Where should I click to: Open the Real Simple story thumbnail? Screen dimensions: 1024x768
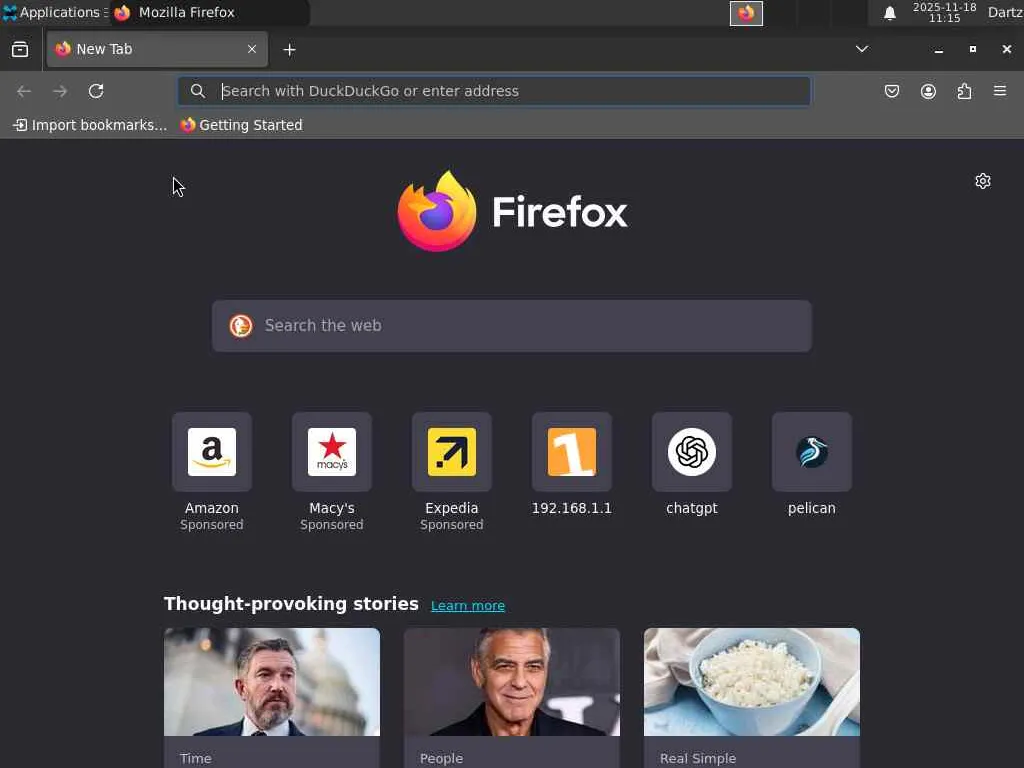coord(752,682)
